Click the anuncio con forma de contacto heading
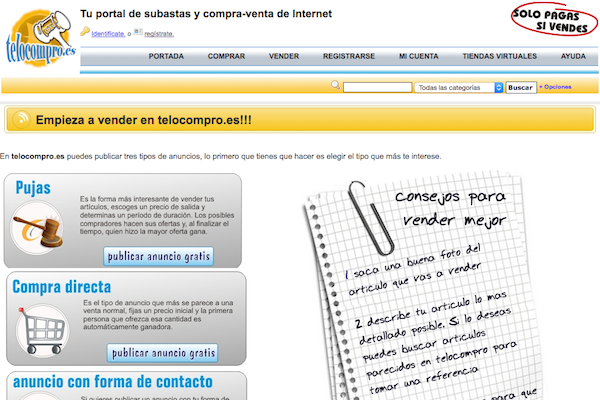The height and width of the screenshot is (400, 600). [113, 382]
